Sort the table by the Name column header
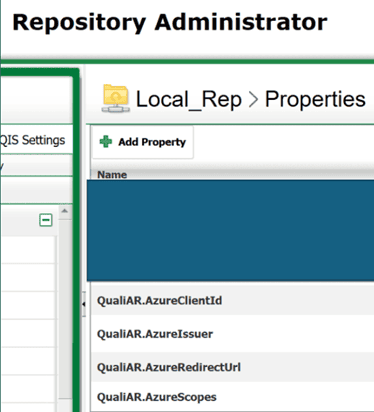374x412 pixels. [x=112, y=174]
